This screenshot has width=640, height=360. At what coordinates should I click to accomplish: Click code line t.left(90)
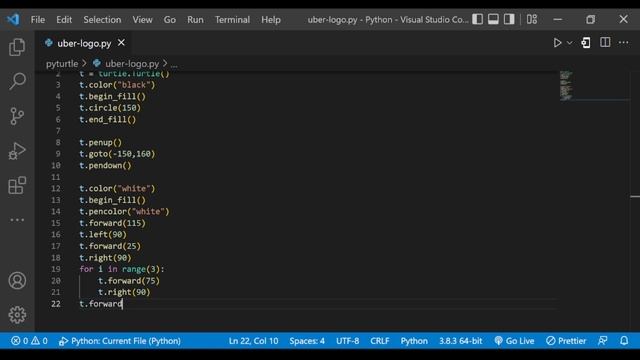pyautogui.click(x=103, y=235)
